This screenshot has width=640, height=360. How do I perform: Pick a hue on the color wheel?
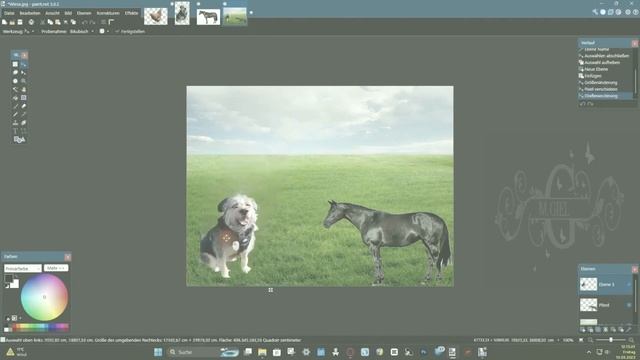click(x=44, y=297)
